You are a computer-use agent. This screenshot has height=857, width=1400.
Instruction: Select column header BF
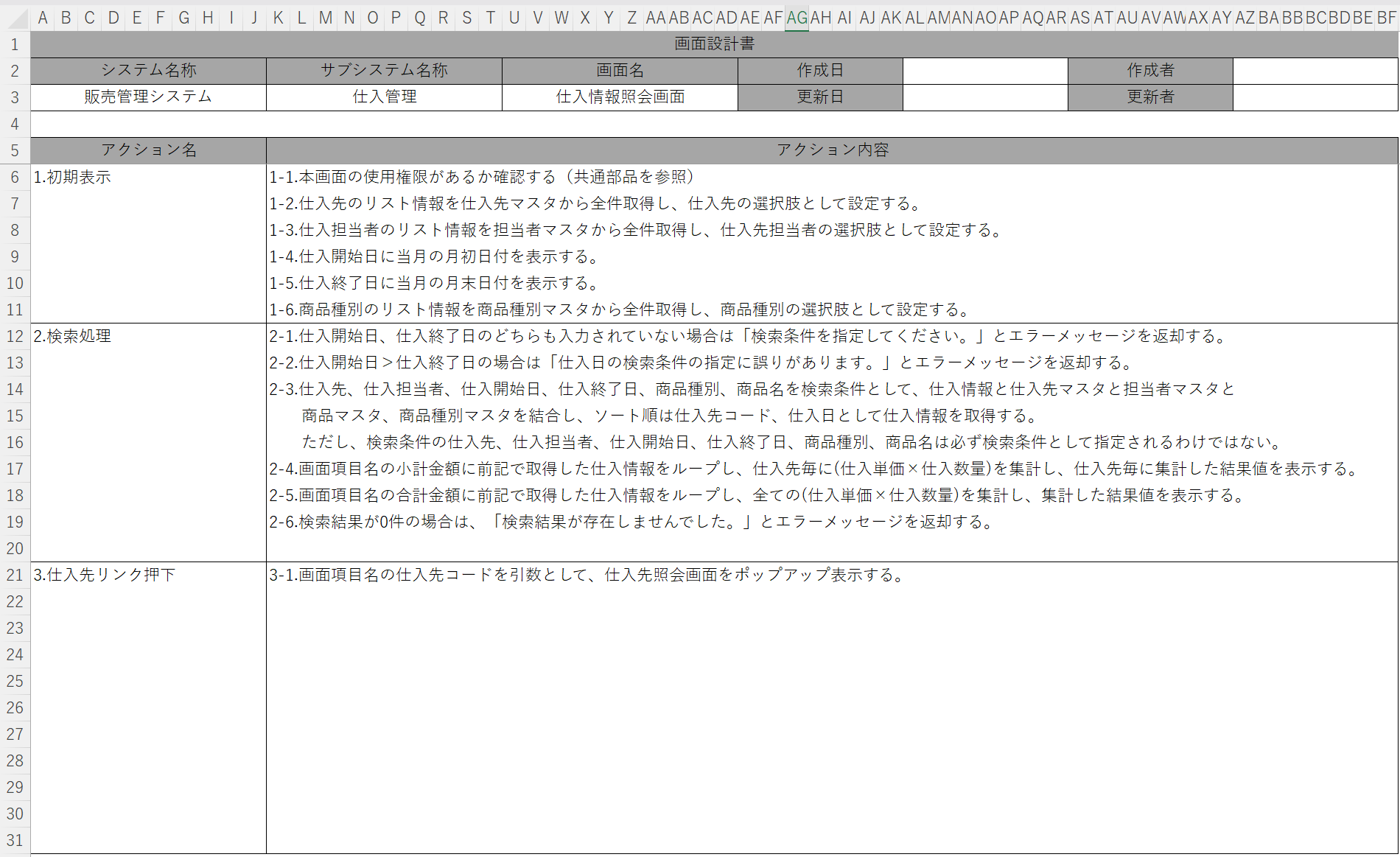coord(1386,18)
